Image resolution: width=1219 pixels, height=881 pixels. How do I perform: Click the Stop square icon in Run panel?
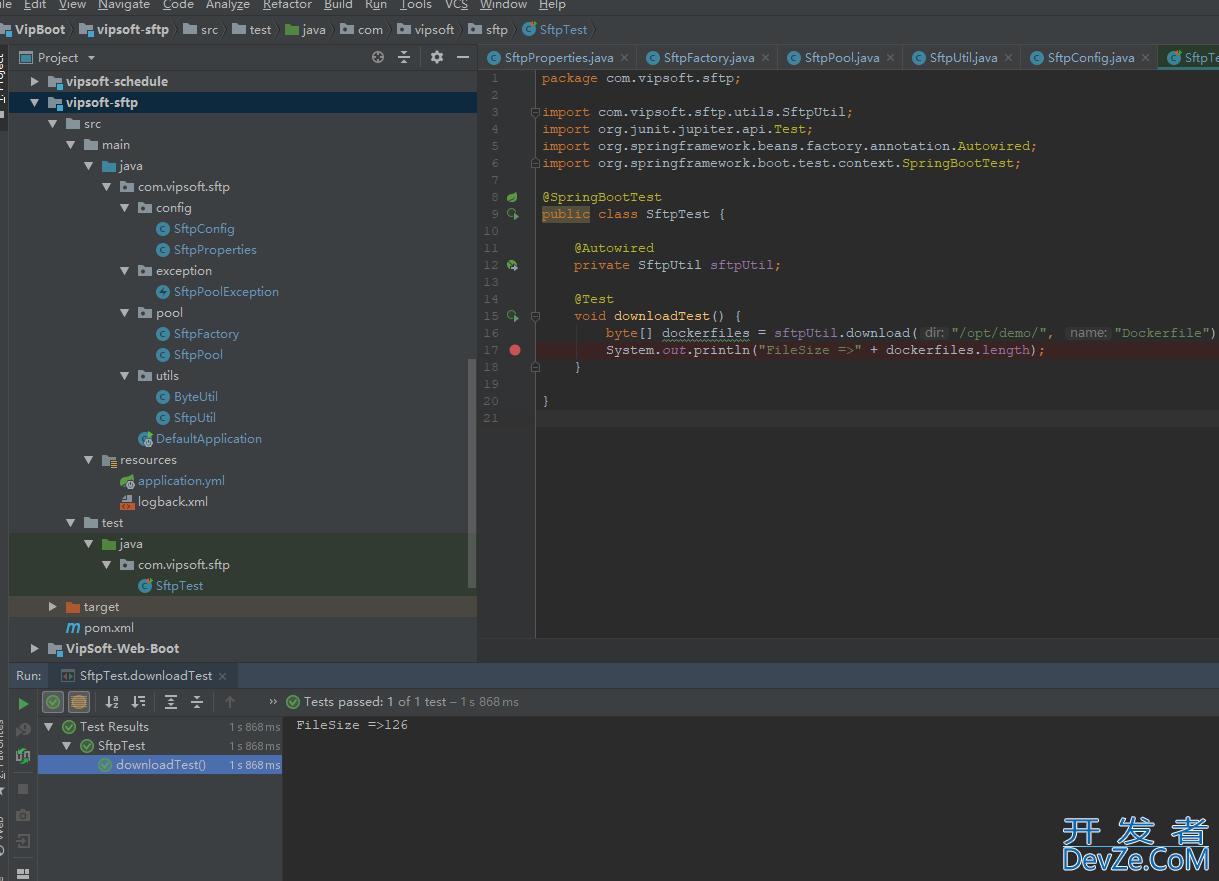[23, 789]
